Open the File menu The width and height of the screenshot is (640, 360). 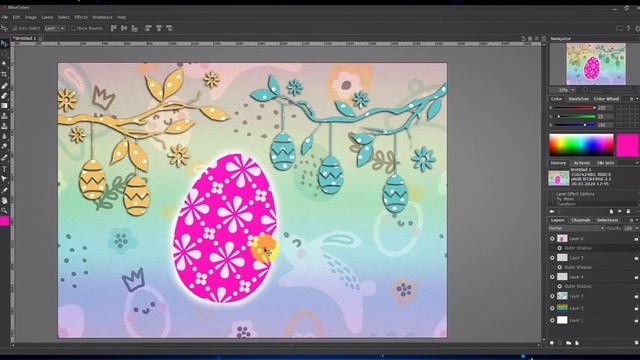(x=4, y=17)
